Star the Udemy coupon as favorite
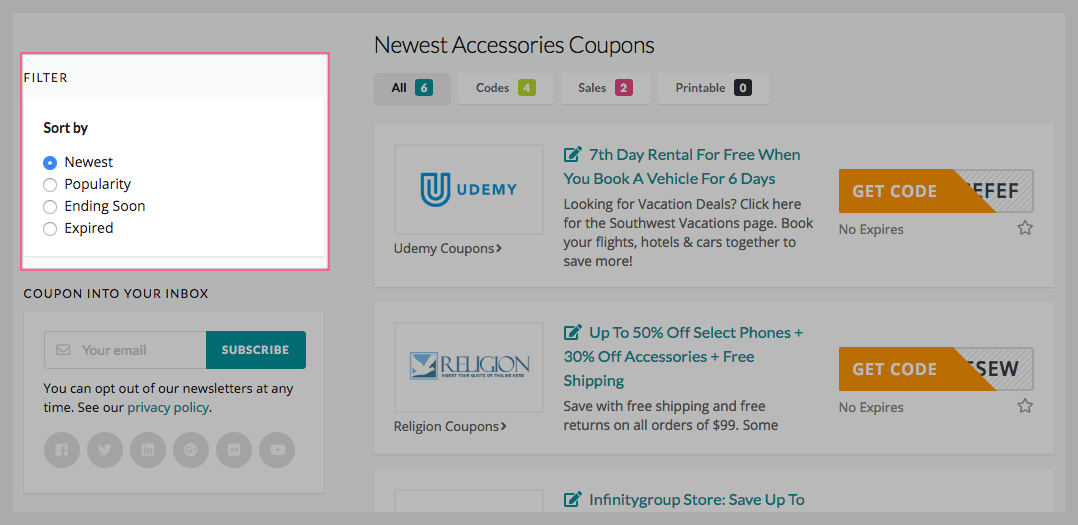The image size is (1078, 525). pyautogui.click(x=1025, y=228)
